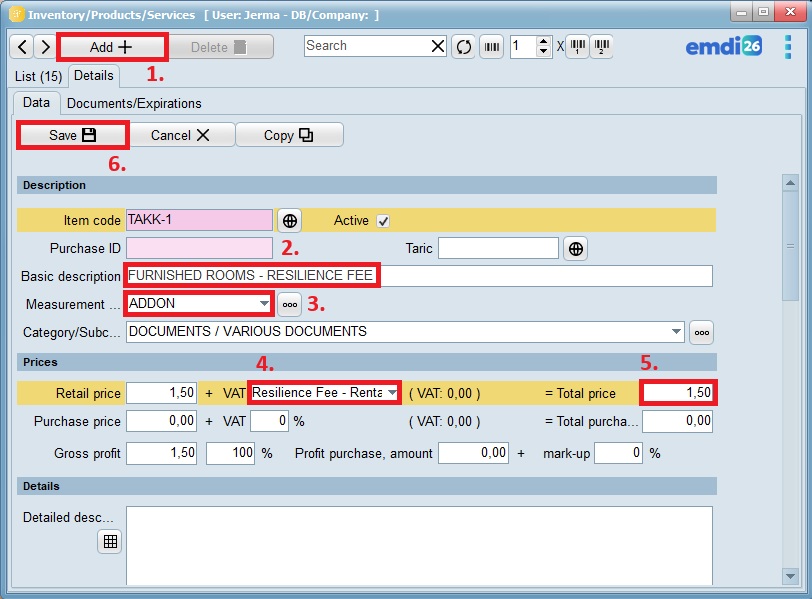Click the Taric input field
Viewport: 812px width, 599px height.
pos(498,248)
